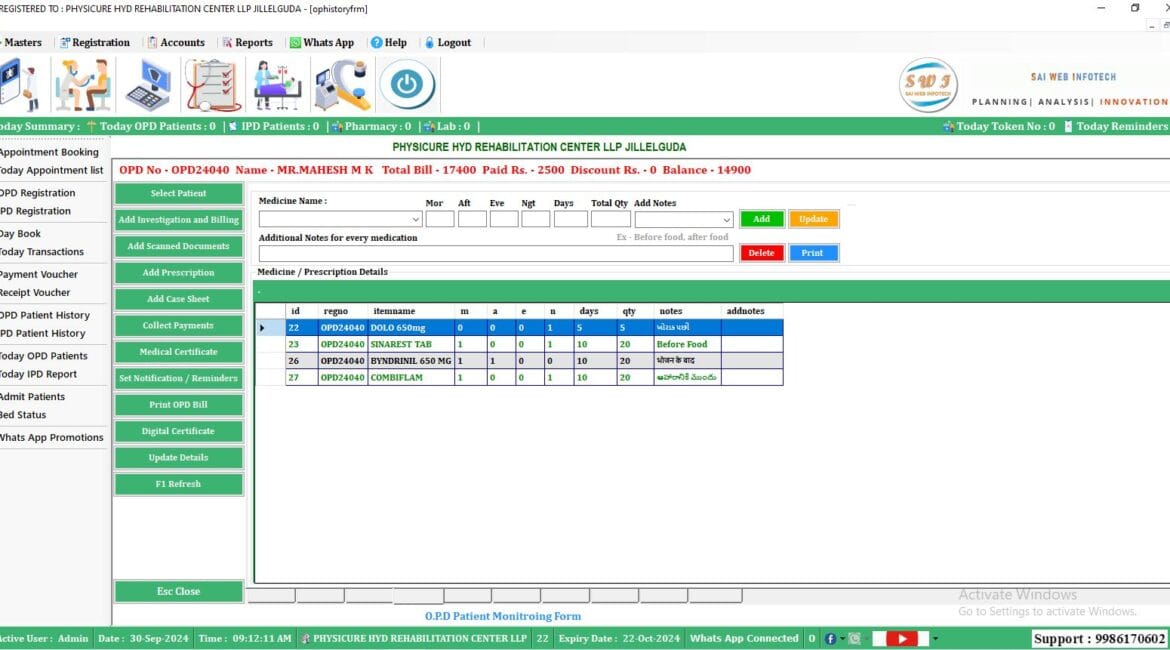Open the Whats App menu

323,42
